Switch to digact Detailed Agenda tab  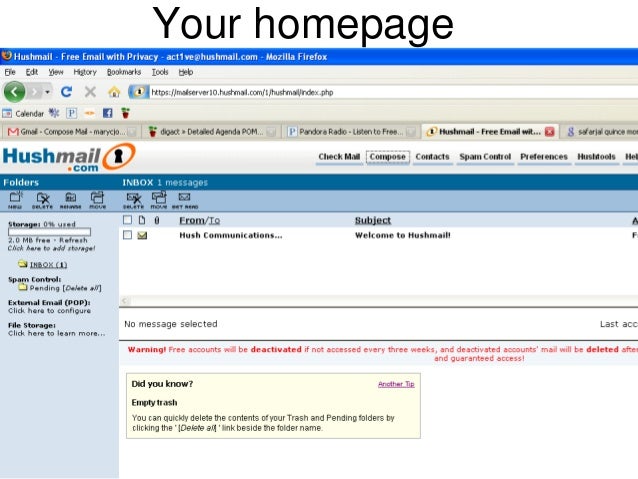(212, 132)
